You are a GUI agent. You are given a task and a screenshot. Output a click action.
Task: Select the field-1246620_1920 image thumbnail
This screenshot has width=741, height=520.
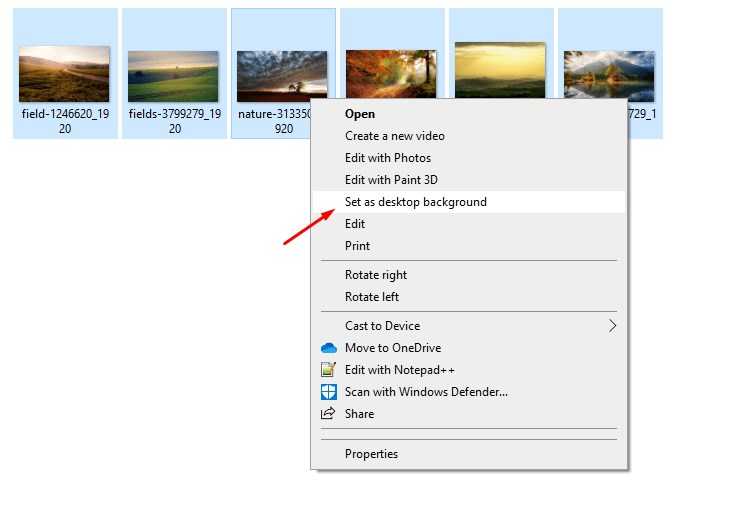(x=64, y=74)
